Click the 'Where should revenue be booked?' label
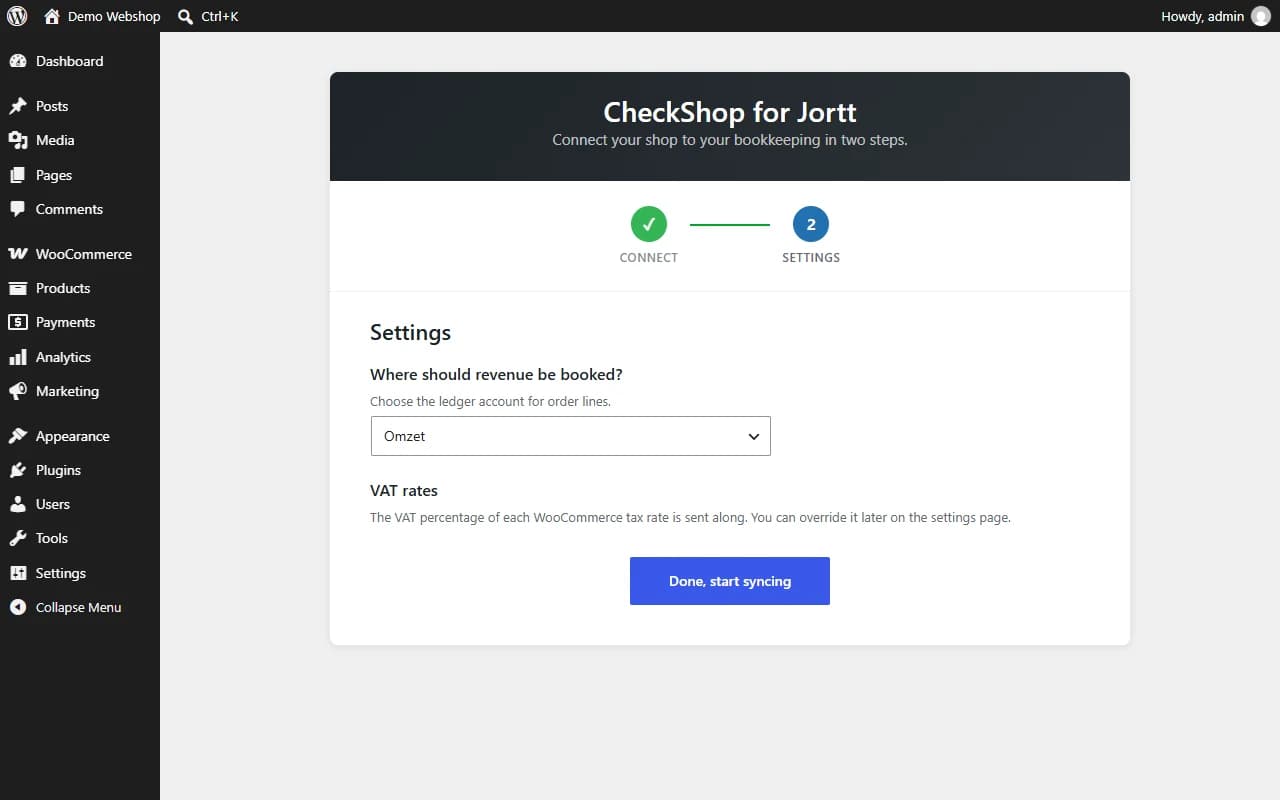The image size is (1280, 800). pyautogui.click(x=496, y=374)
